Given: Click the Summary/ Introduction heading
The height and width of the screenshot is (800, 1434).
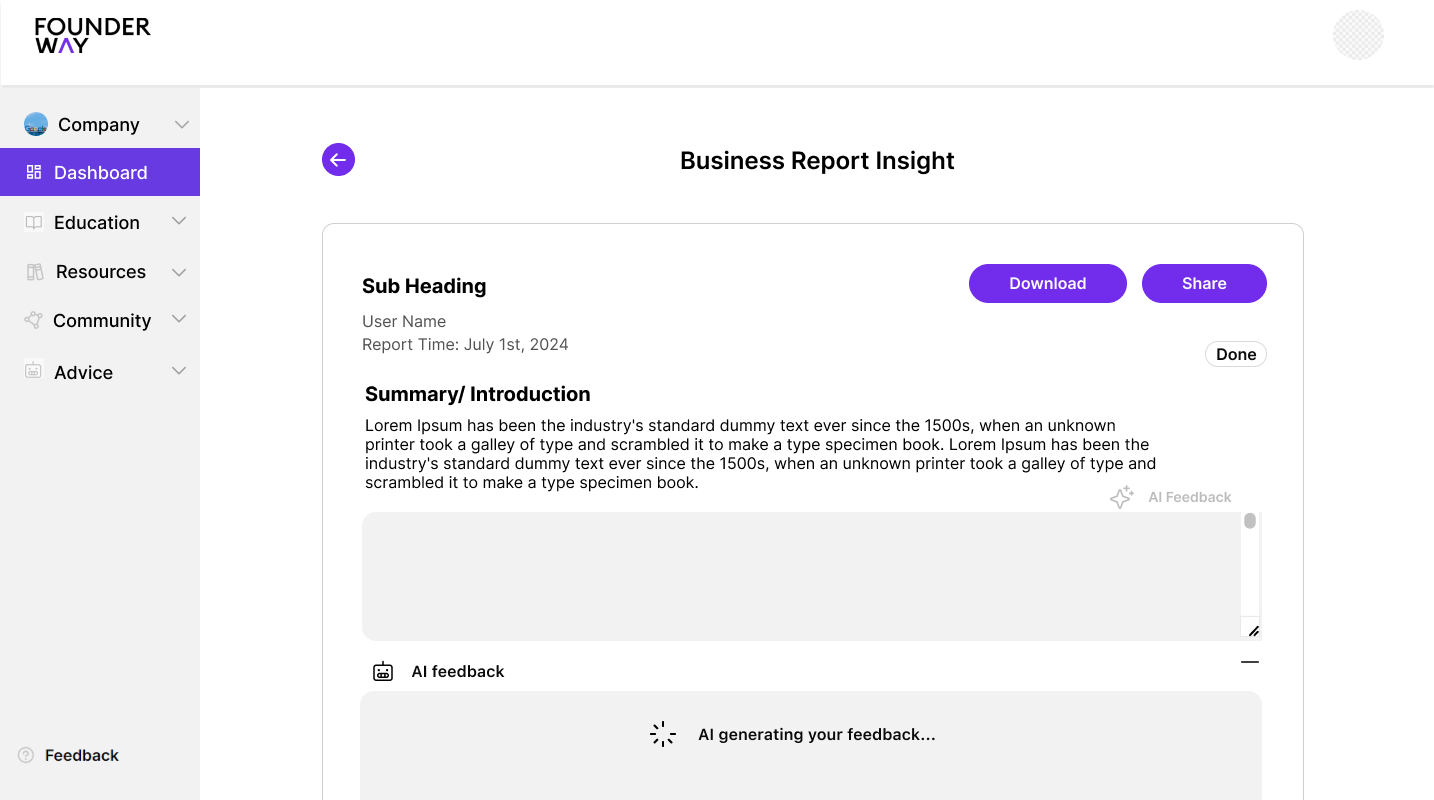Looking at the screenshot, I should (478, 394).
